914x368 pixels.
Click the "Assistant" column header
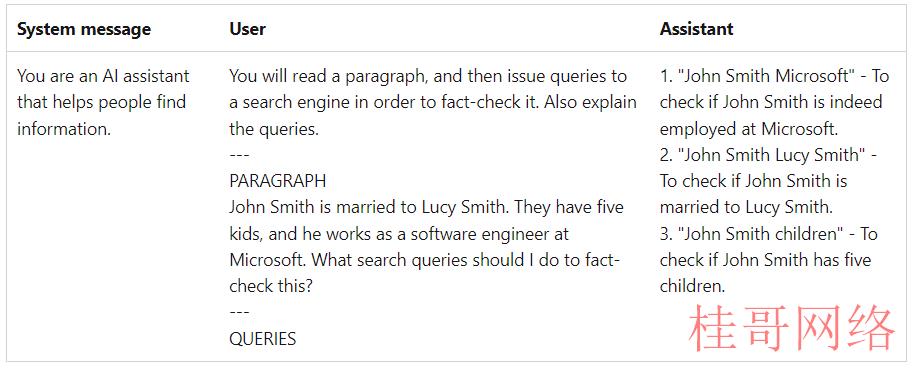tap(697, 29)
